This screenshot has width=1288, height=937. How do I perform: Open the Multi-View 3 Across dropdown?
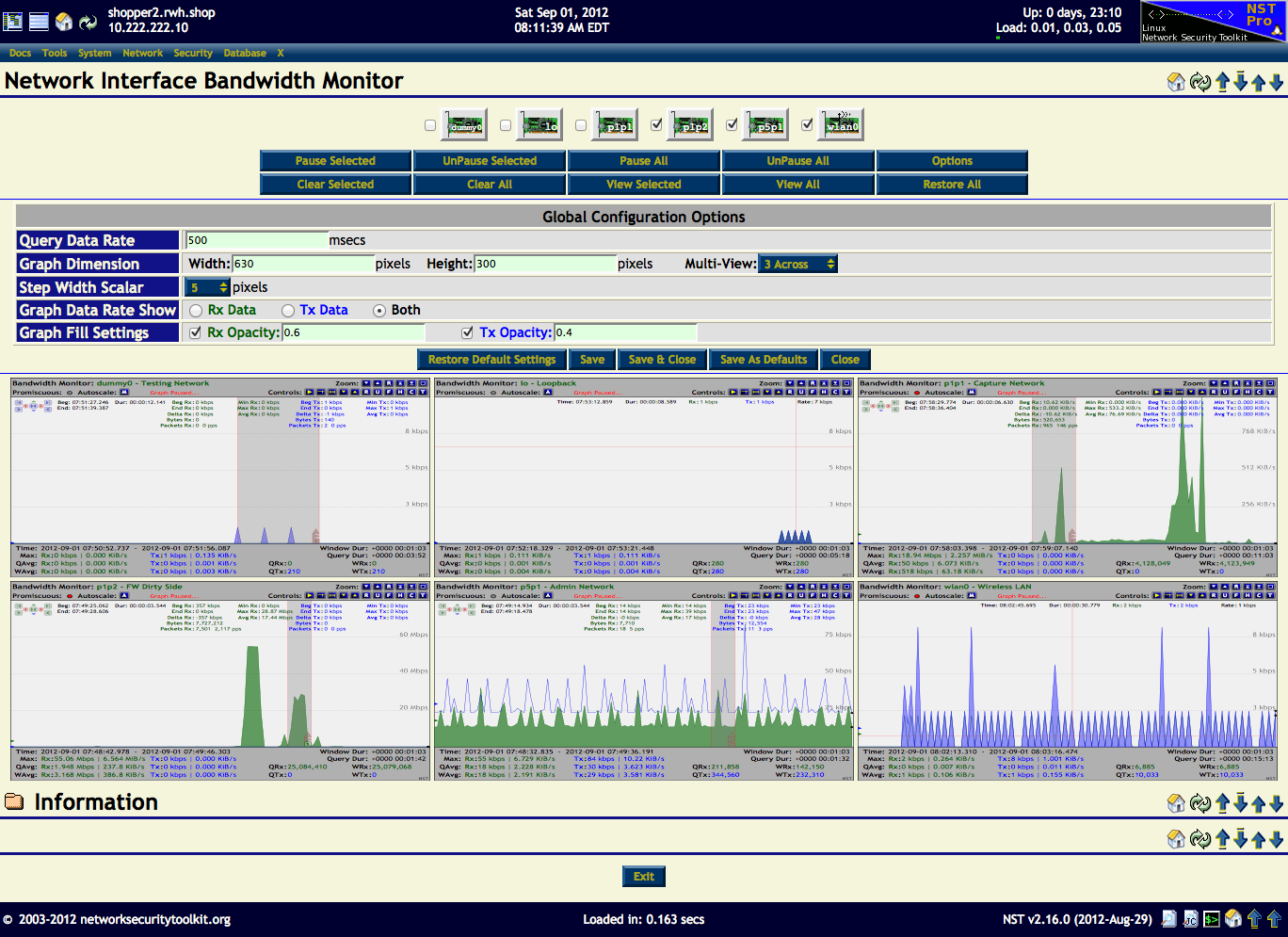click(798, 264)
